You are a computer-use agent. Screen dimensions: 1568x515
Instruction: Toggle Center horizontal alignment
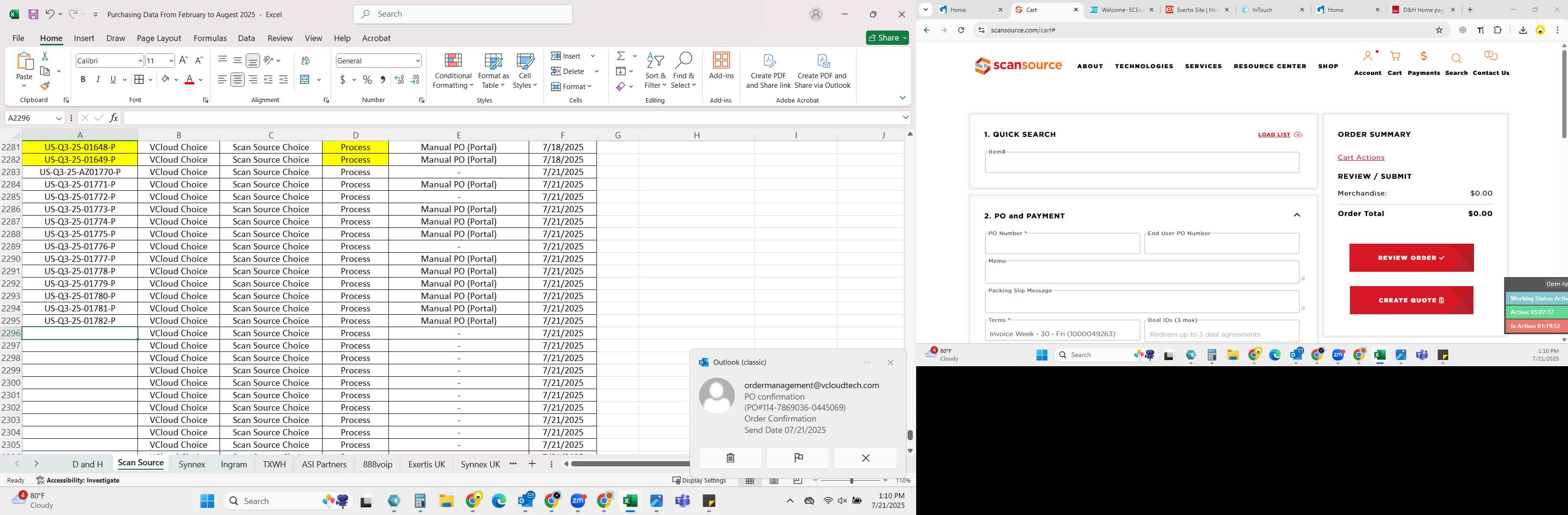pos(237,80)
